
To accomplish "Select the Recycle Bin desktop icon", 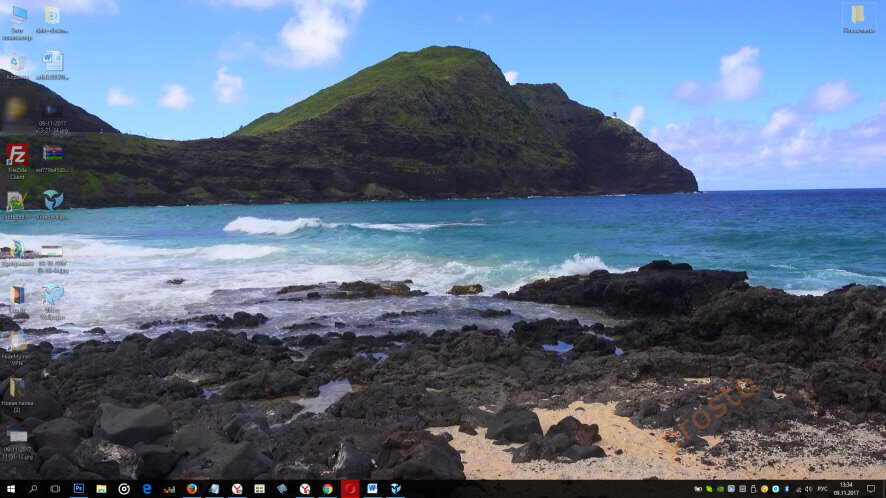I will pos(17,66).
